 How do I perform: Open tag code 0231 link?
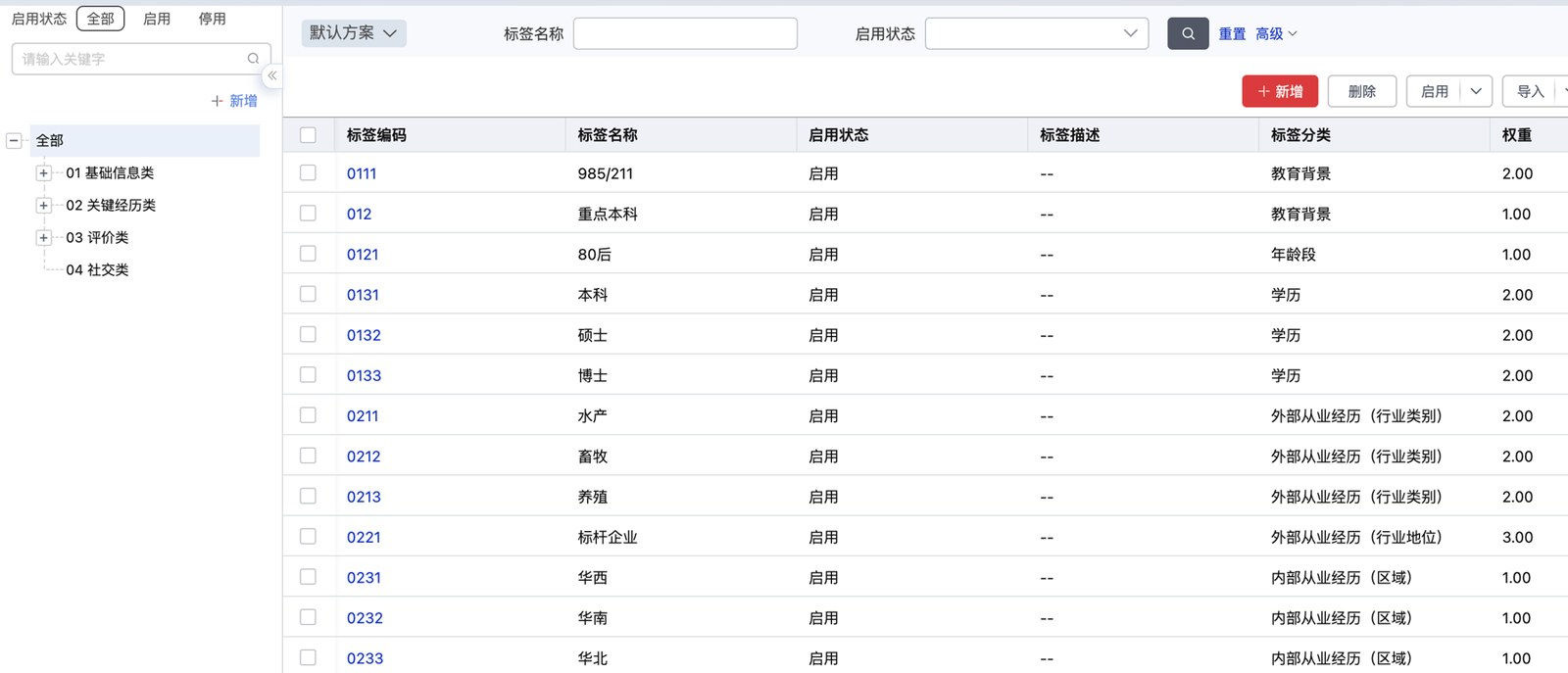click(364, 578)
